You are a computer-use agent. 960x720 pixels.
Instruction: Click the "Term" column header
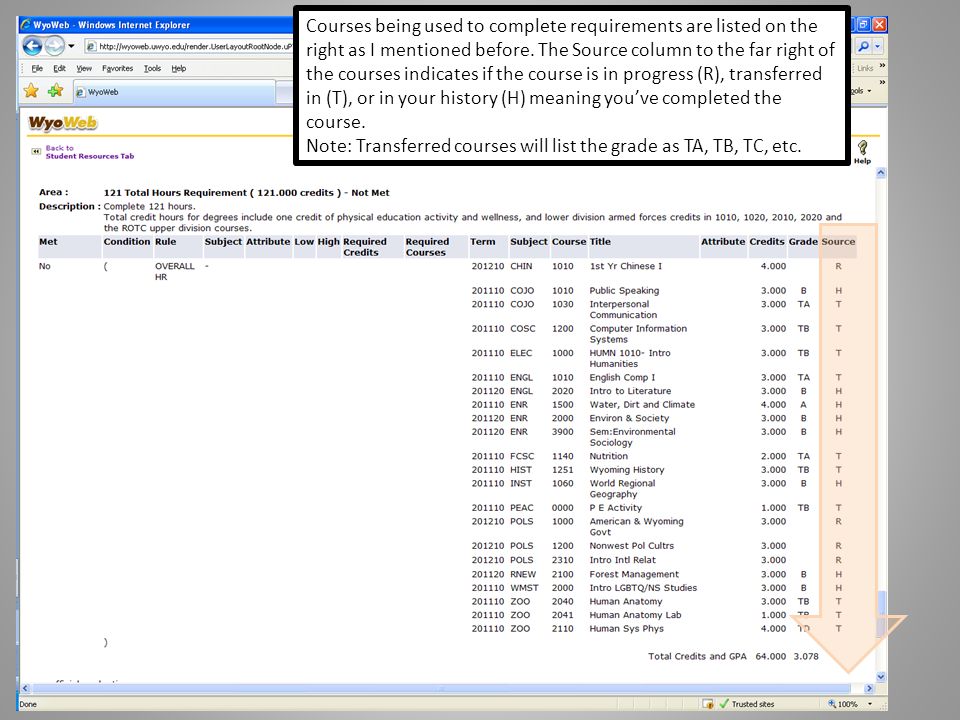point(482,242)
